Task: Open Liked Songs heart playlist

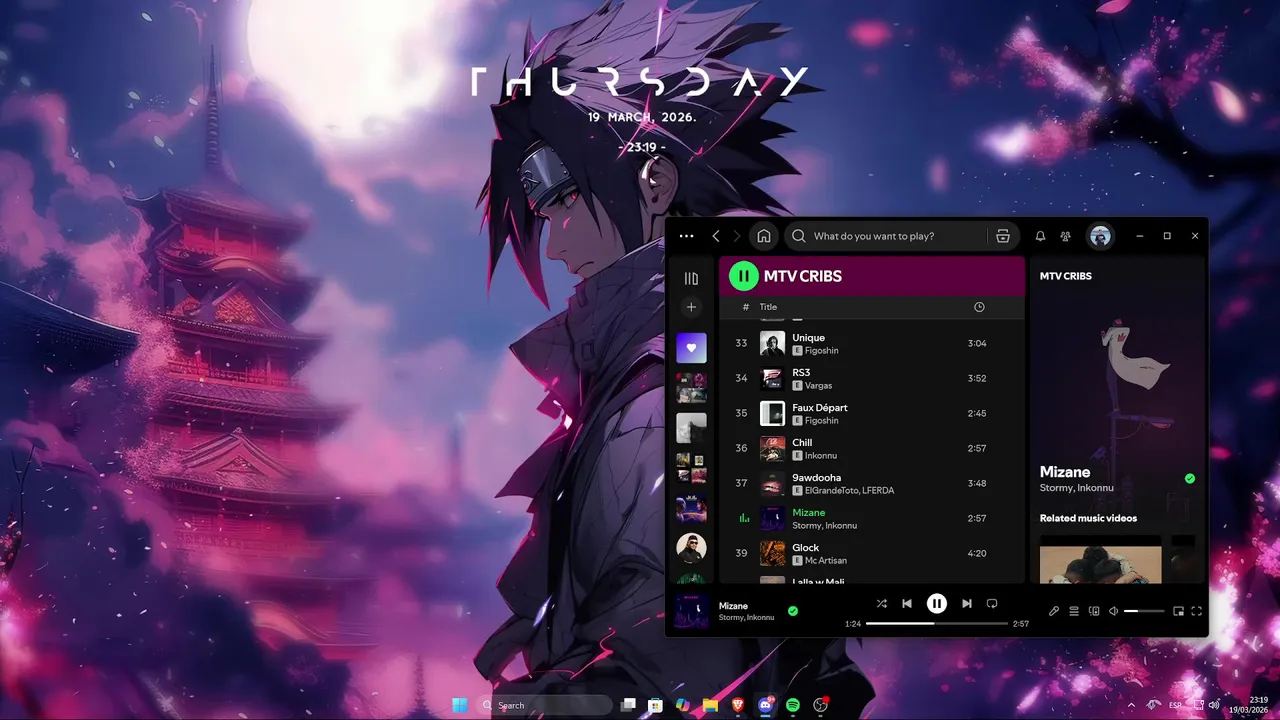Action: [x=691, y=348]
